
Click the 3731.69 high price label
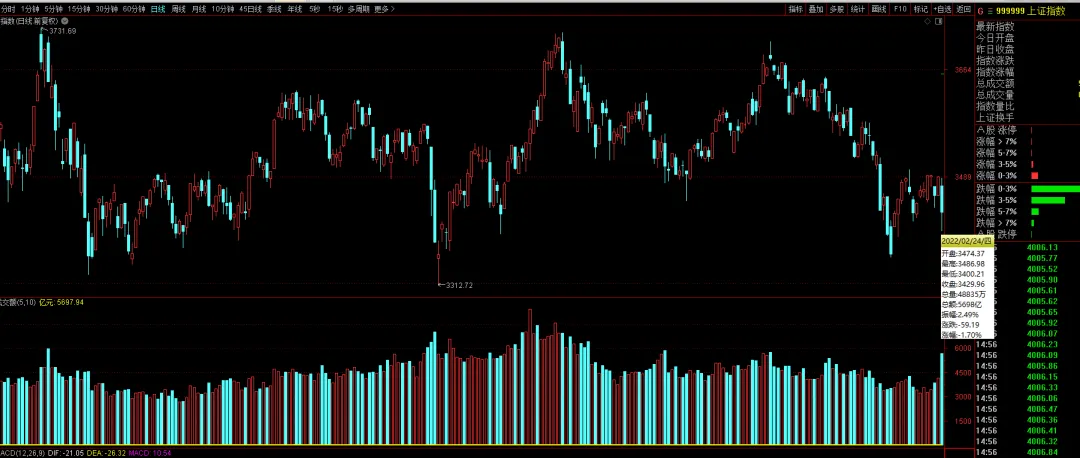click(x=62, y=31)
